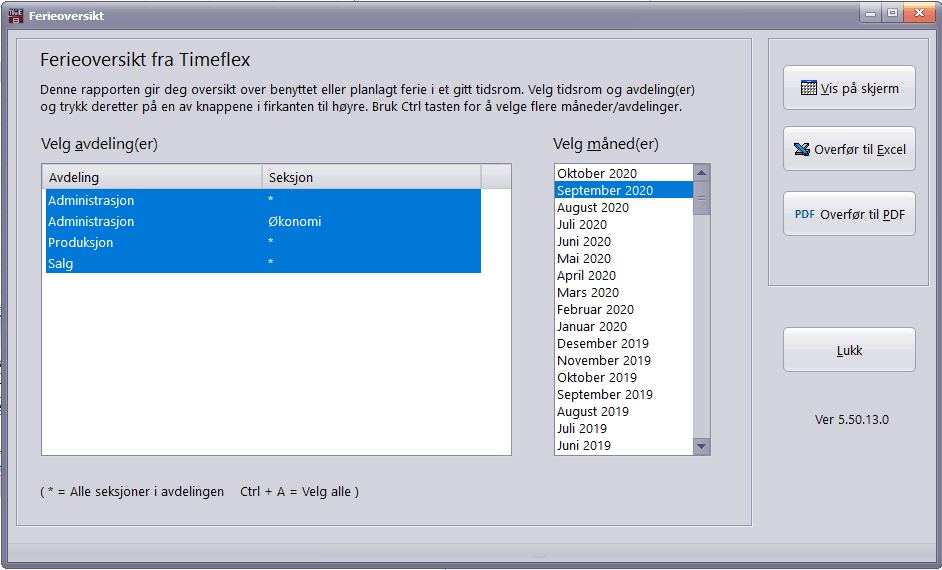Click the Vis på skjerm button label
The width and height of the screenshot is (942, 570).
click(x=859, y=88)
